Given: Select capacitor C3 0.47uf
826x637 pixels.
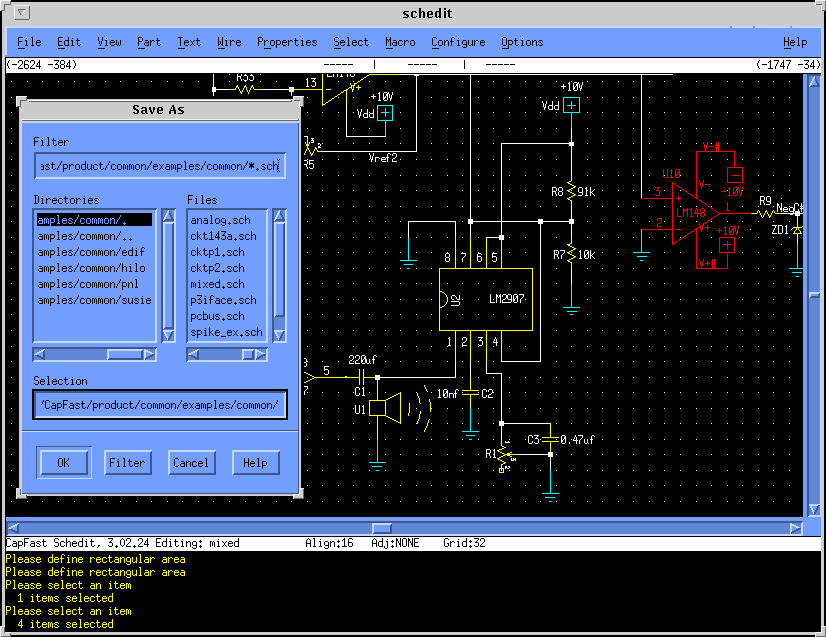Looking at the screenshot, I should point(550,439).
